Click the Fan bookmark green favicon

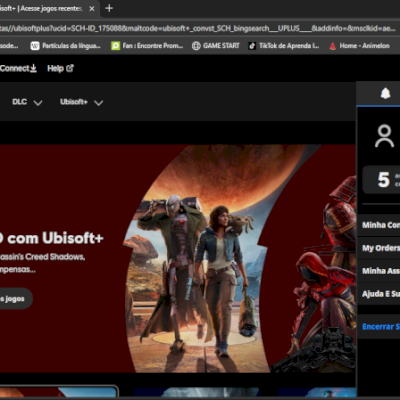pos(115,46)
